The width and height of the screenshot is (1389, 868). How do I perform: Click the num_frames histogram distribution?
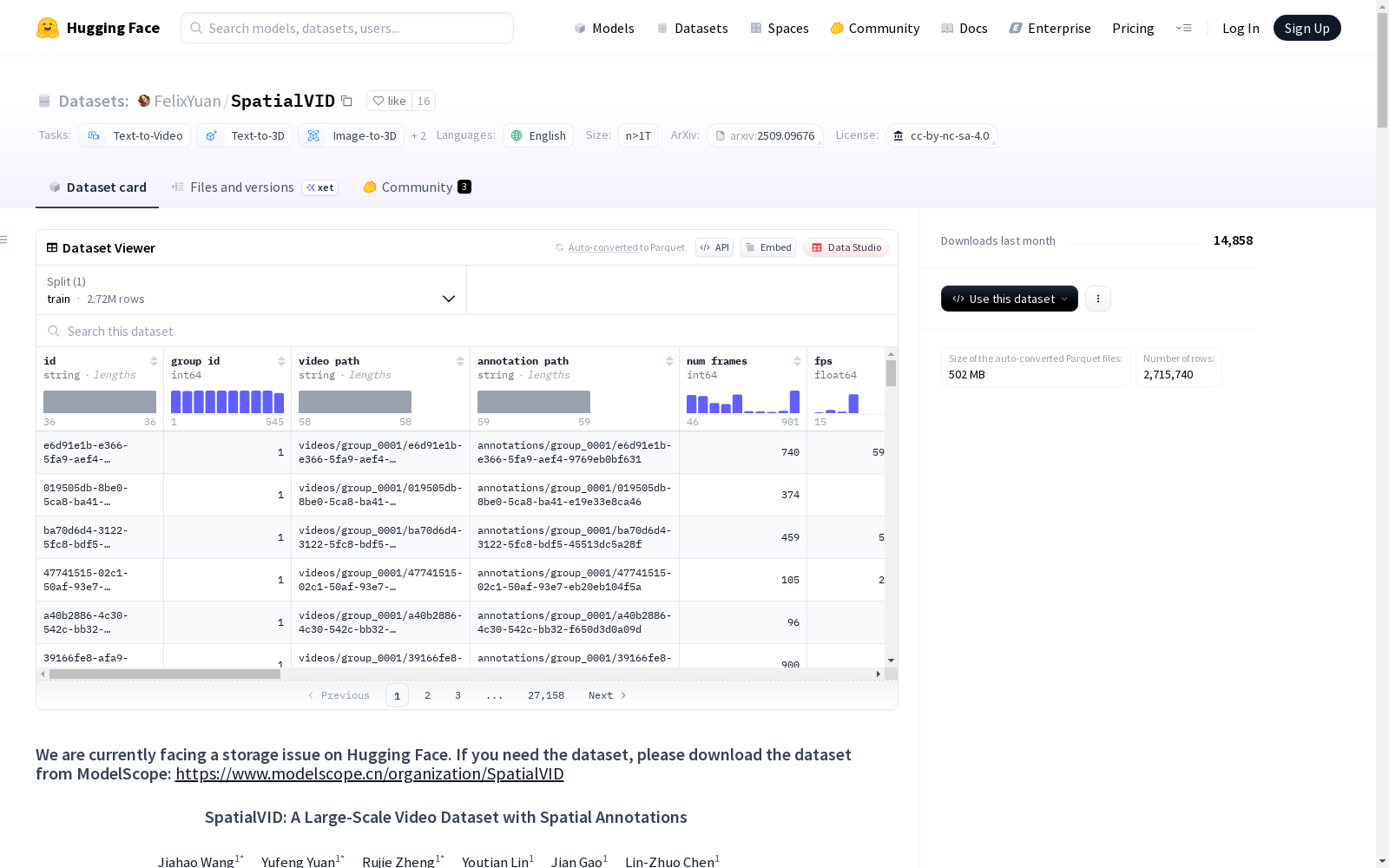pos(743,402)
